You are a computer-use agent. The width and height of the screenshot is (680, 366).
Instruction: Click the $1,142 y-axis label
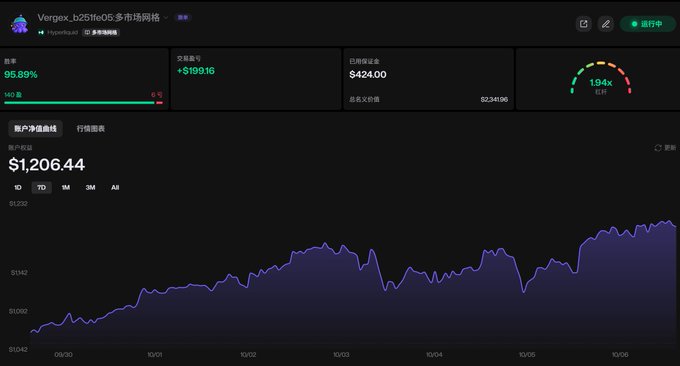tap(19, 273)
